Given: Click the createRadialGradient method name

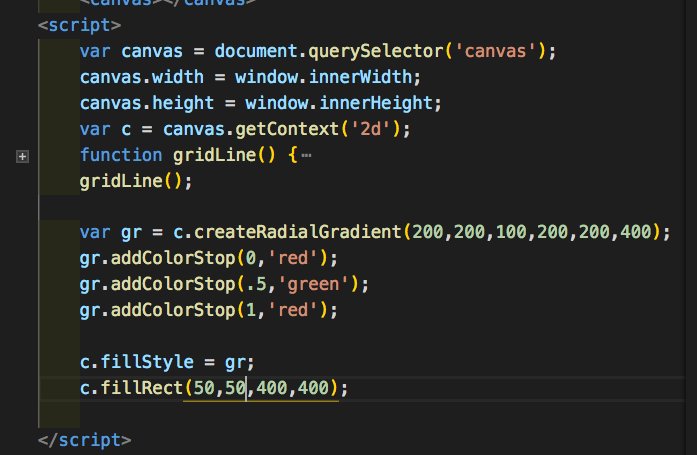Looking at the screenshot, I should pos(298,232).
